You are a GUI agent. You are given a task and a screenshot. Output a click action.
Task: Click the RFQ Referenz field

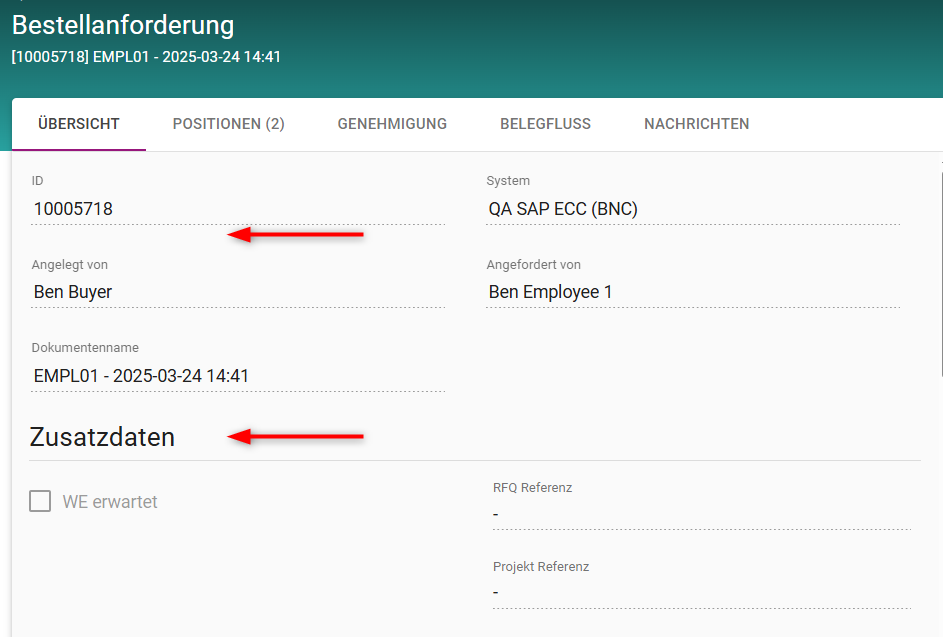coord(701,514)
